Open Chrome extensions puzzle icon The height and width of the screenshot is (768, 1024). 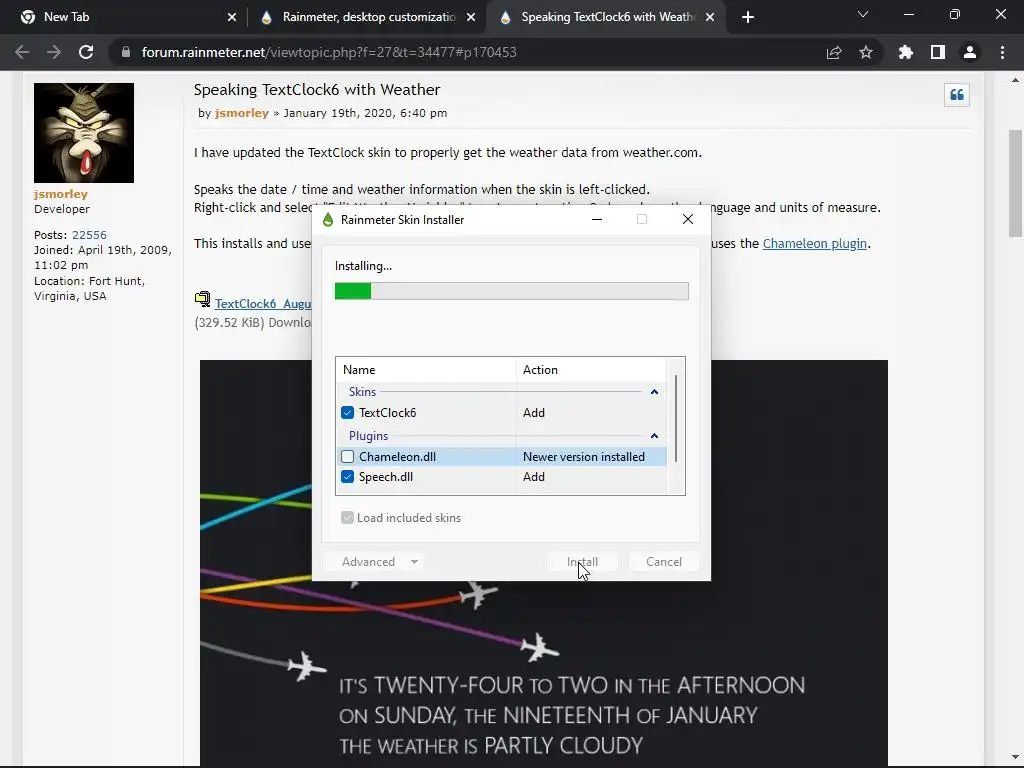tap(906, 52)
